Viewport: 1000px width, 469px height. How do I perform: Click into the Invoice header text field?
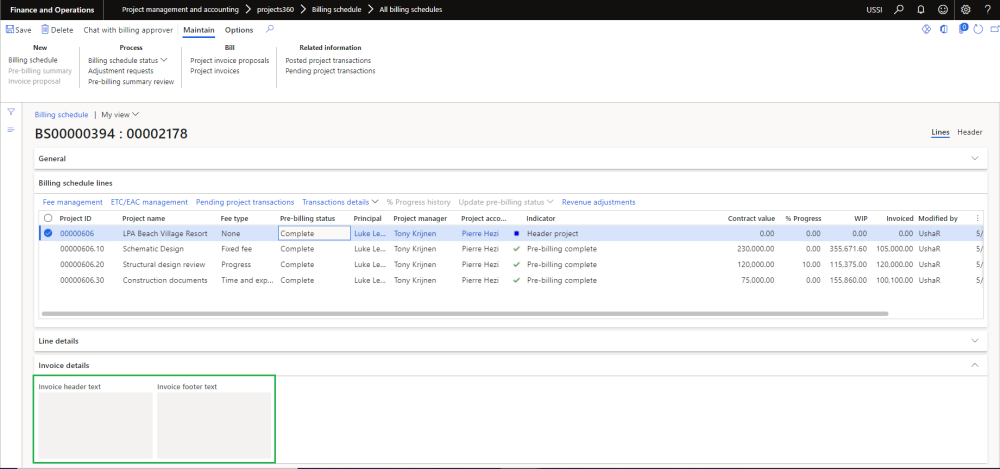(x=95, y=425)
